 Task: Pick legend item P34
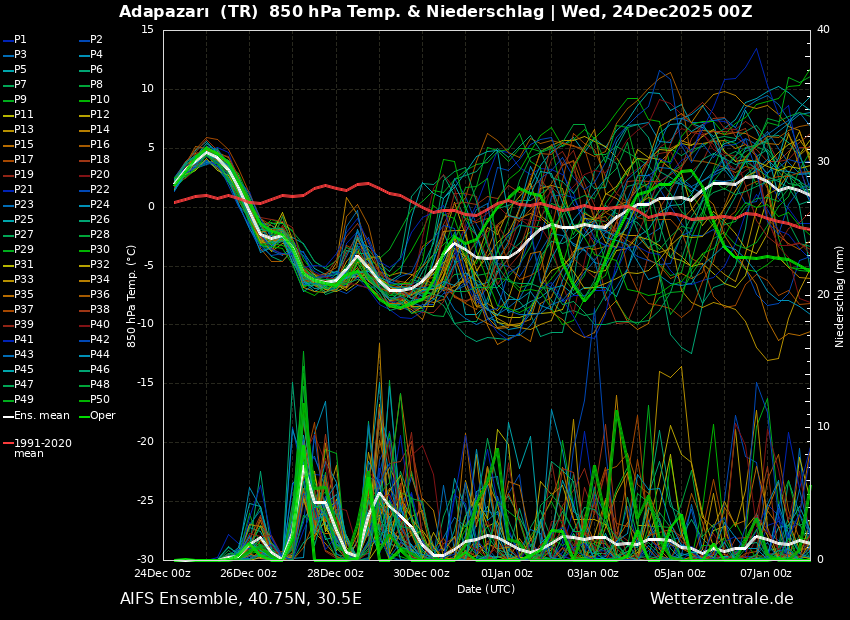point(94,279)
